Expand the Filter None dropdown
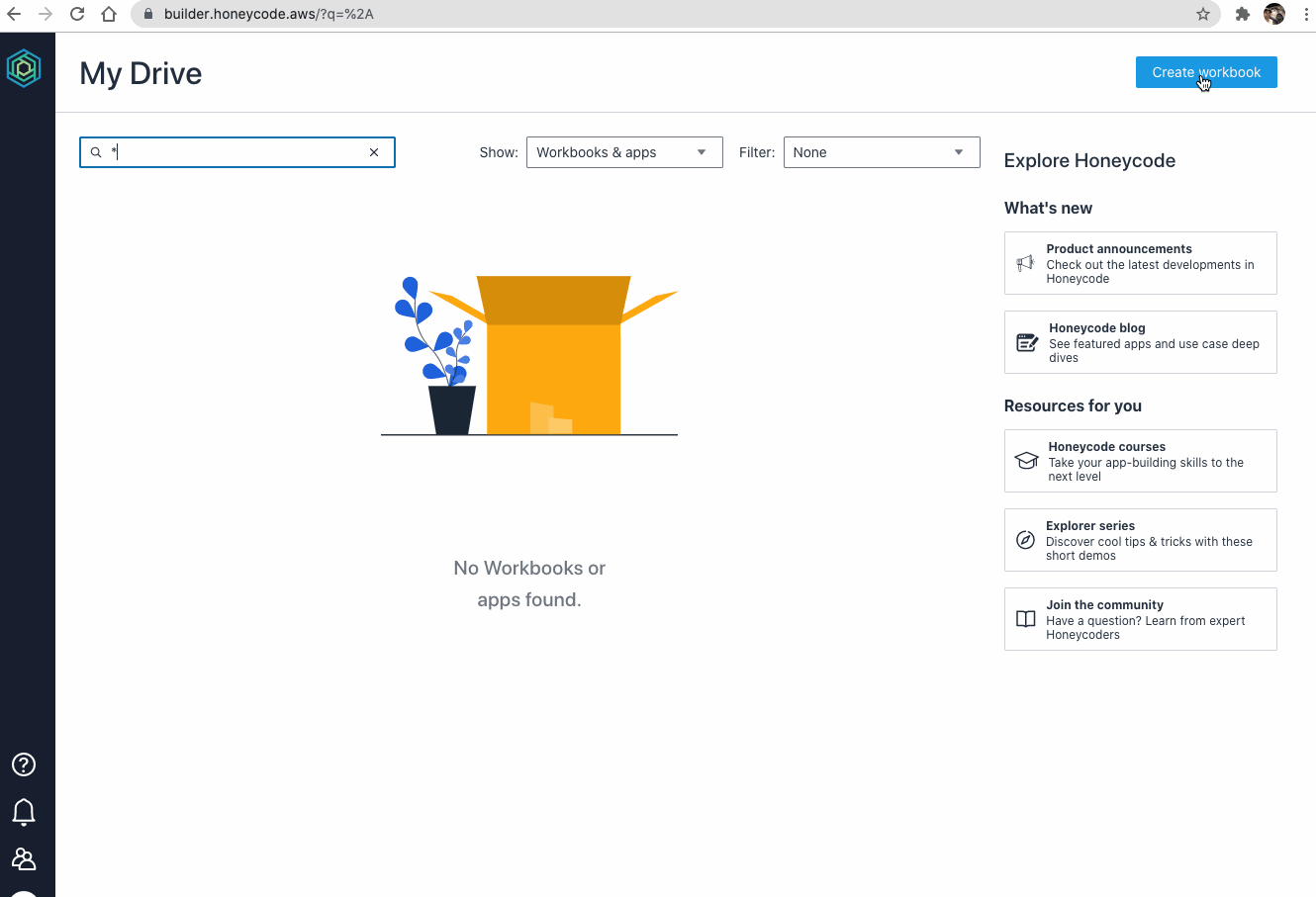Image resolution: width=1316 pixels, height=897 pixels. point(882,152)
